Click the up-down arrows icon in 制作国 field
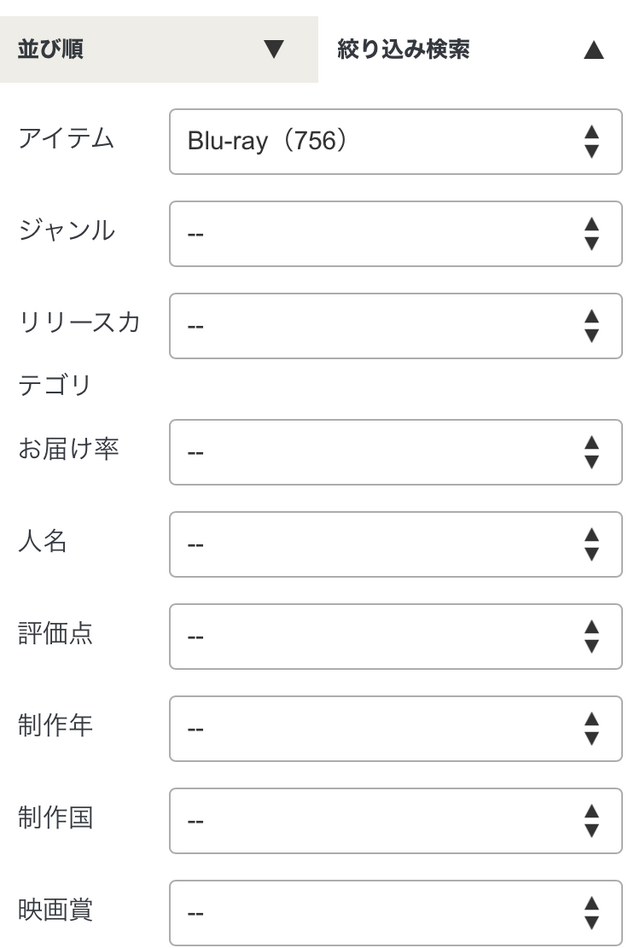The image size is (640, 948). [591, 820]
